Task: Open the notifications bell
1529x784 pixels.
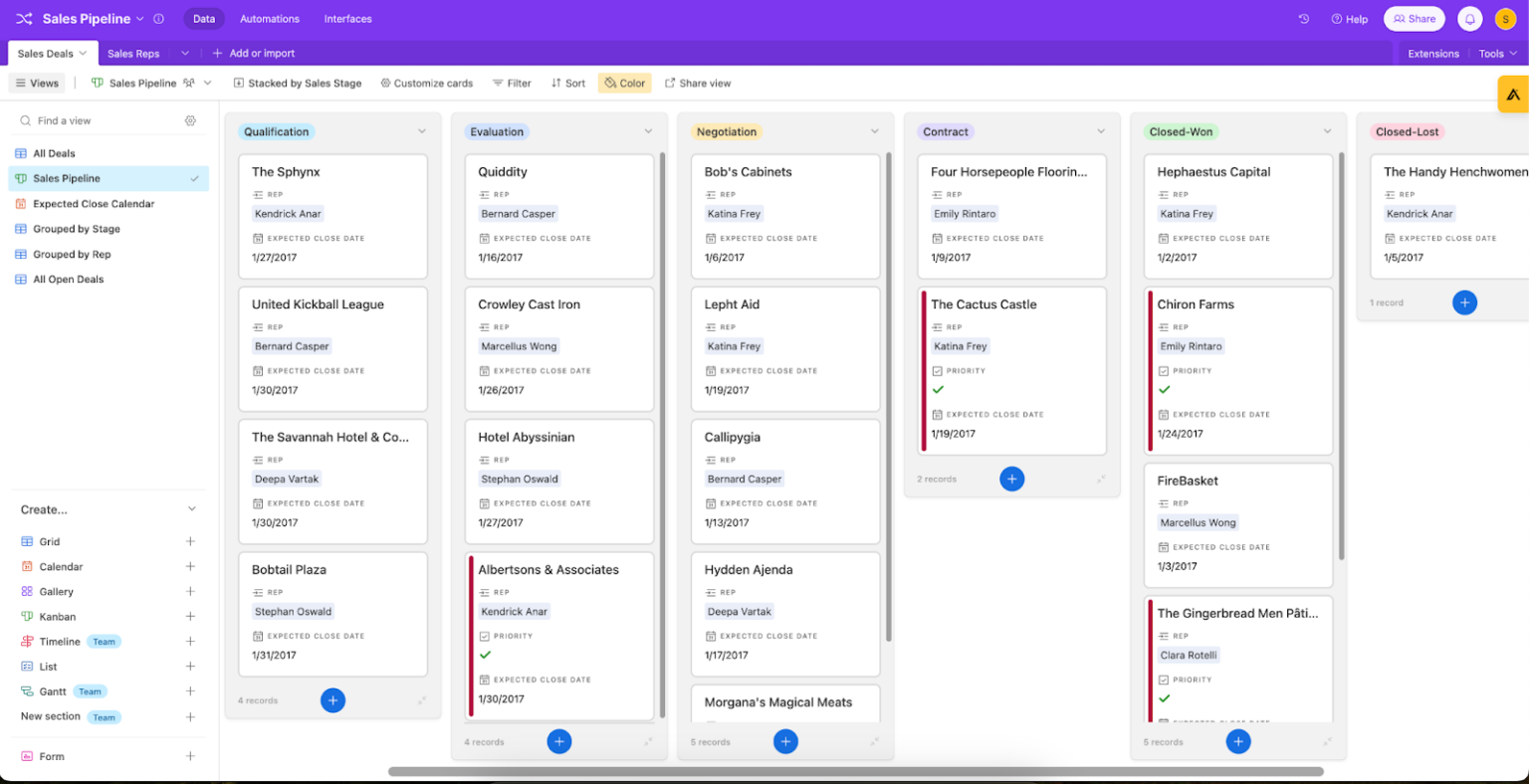Action: [x=1470, y=18]
